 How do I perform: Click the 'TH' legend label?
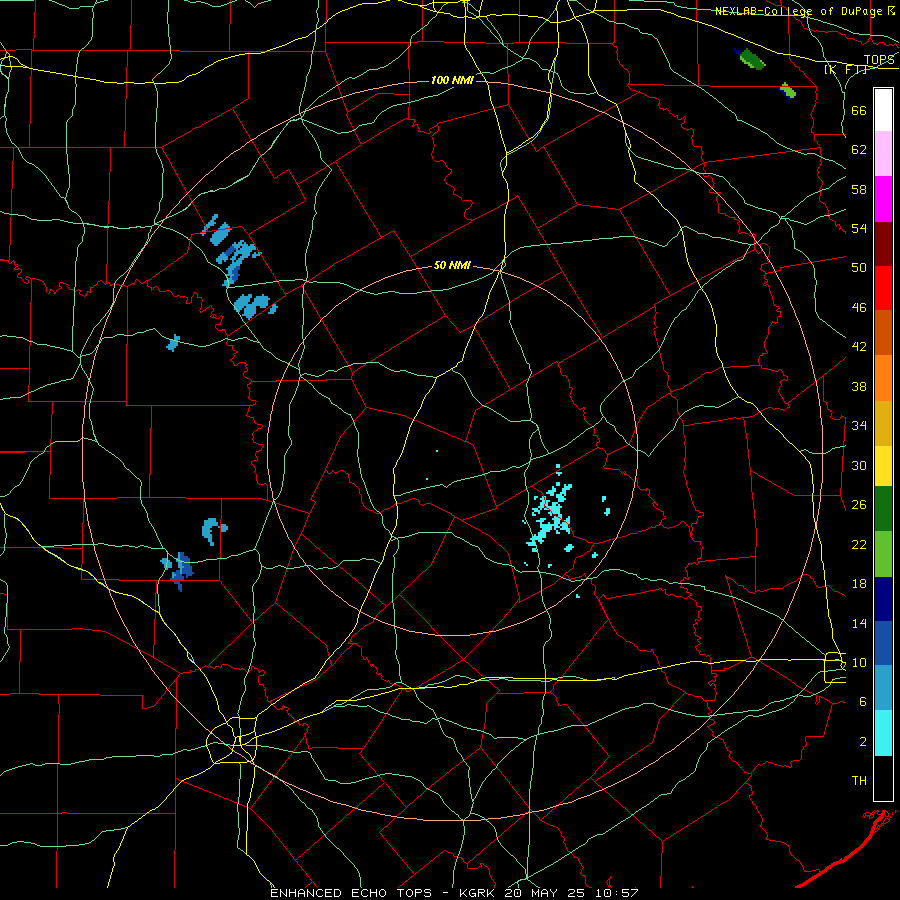pos(859,781)
